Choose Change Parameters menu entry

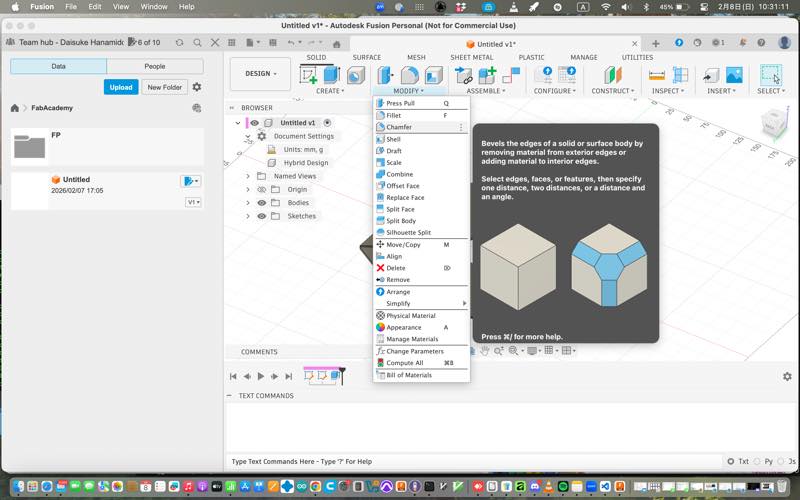click(x=421, y=352)
